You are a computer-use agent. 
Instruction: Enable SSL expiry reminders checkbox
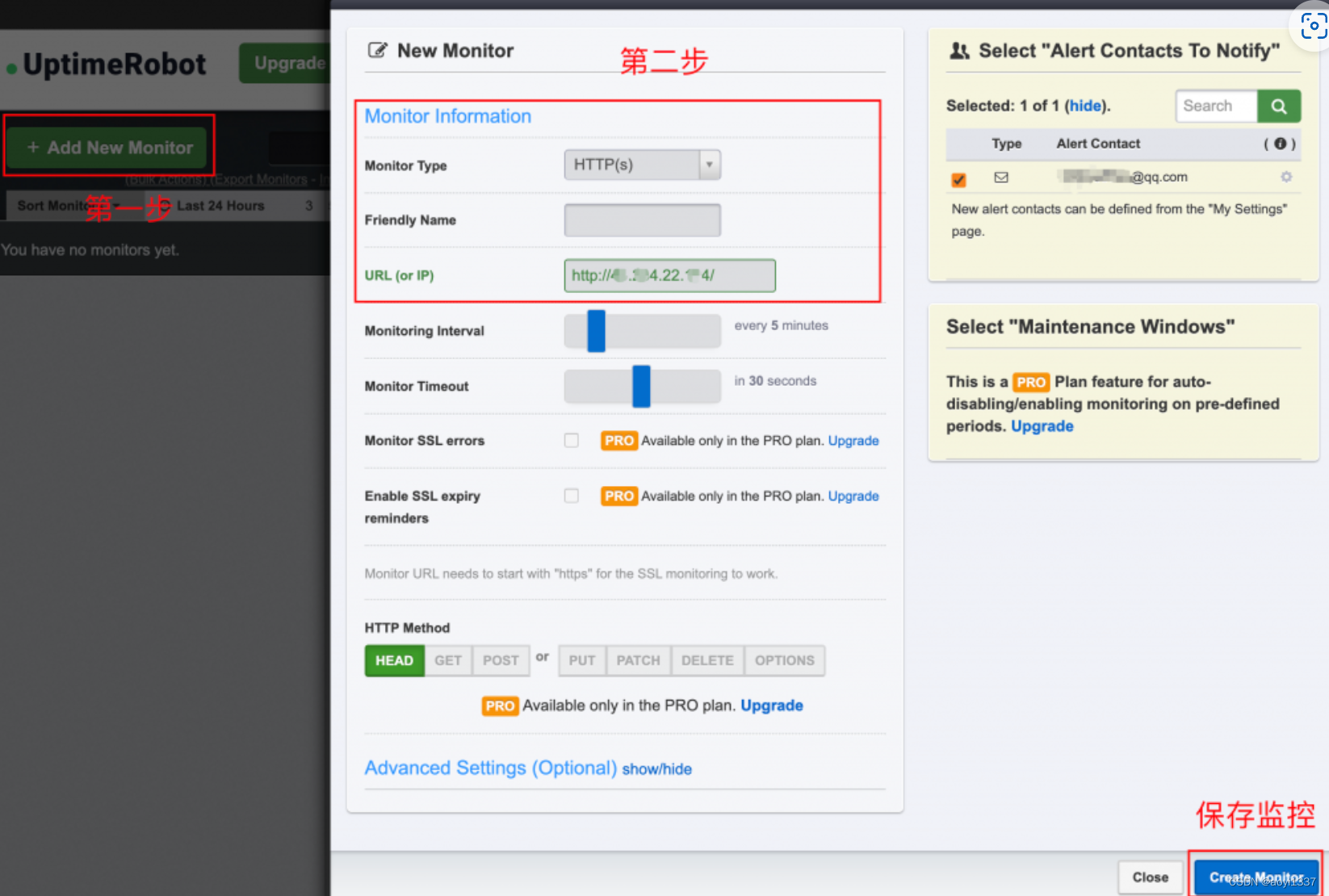pyautogui.click(x=572, y=495)
